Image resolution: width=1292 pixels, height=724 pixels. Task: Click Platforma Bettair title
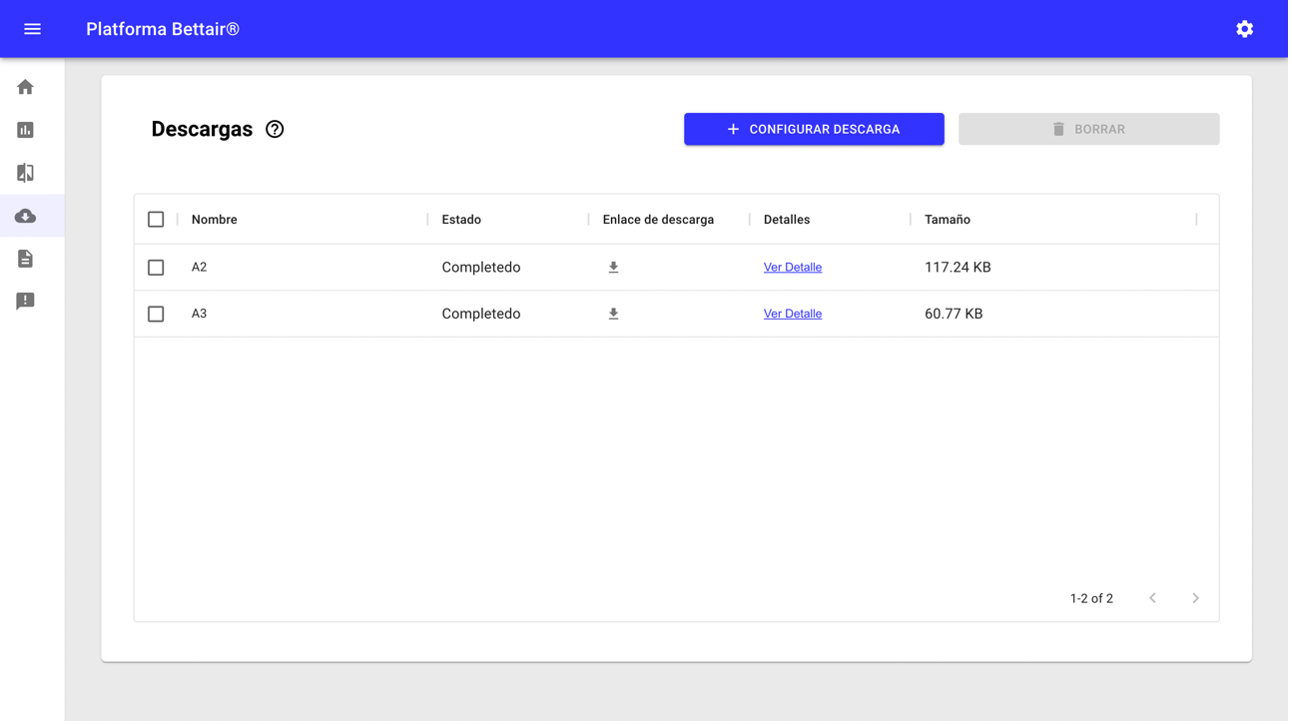(x=163, y=29)
